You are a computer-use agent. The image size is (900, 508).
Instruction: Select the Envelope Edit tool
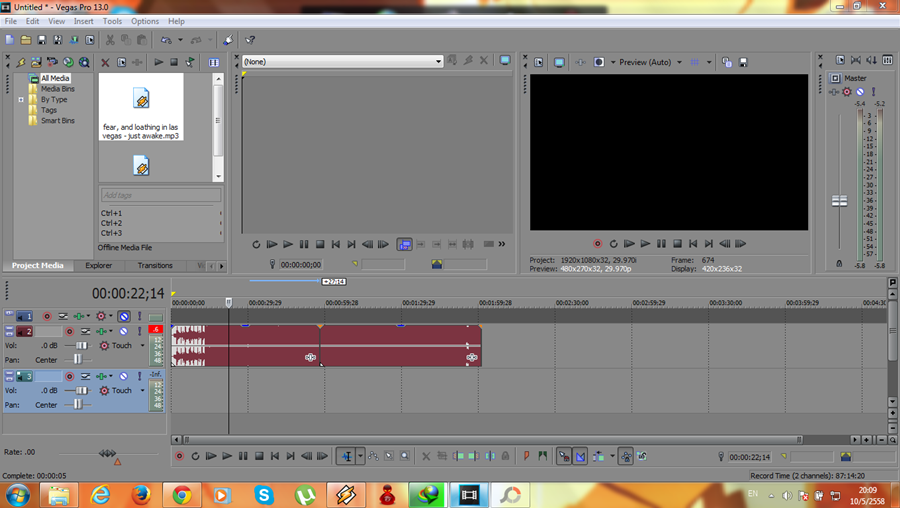[374, 456]
